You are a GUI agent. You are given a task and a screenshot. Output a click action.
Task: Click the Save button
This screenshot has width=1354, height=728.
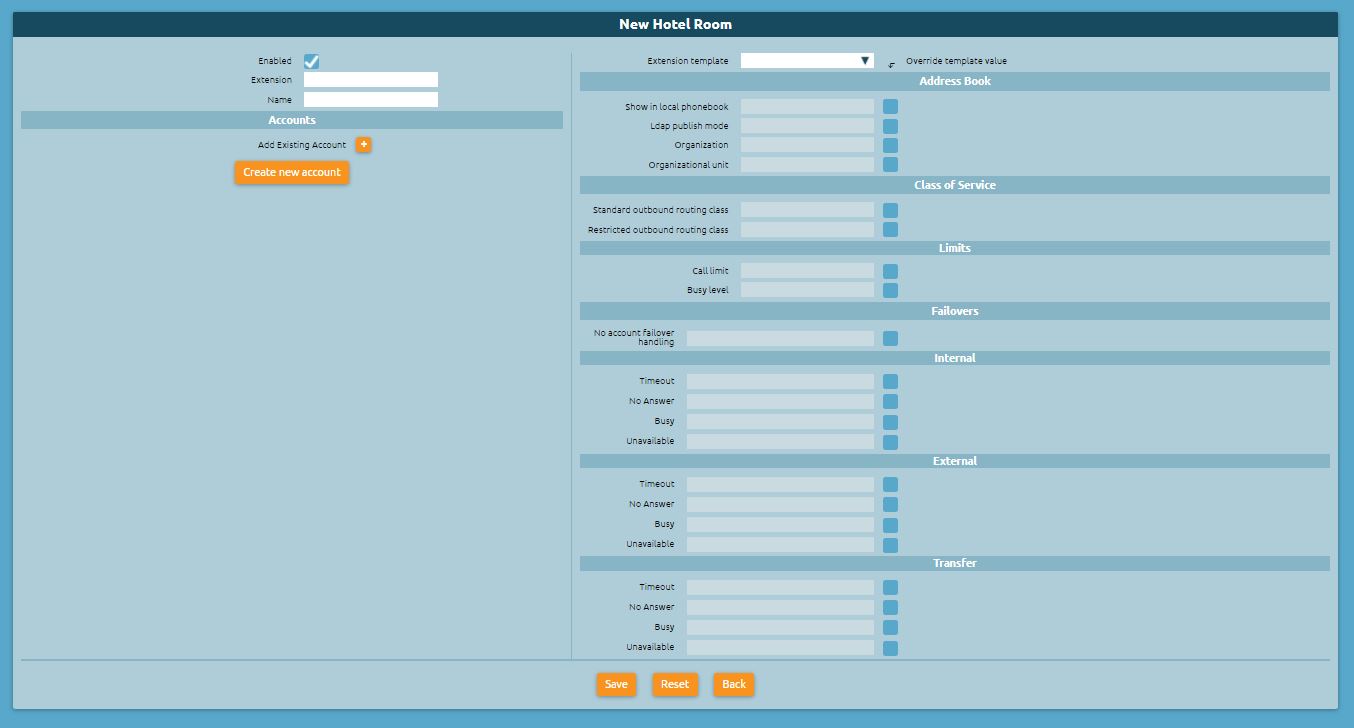coord(616,685)
